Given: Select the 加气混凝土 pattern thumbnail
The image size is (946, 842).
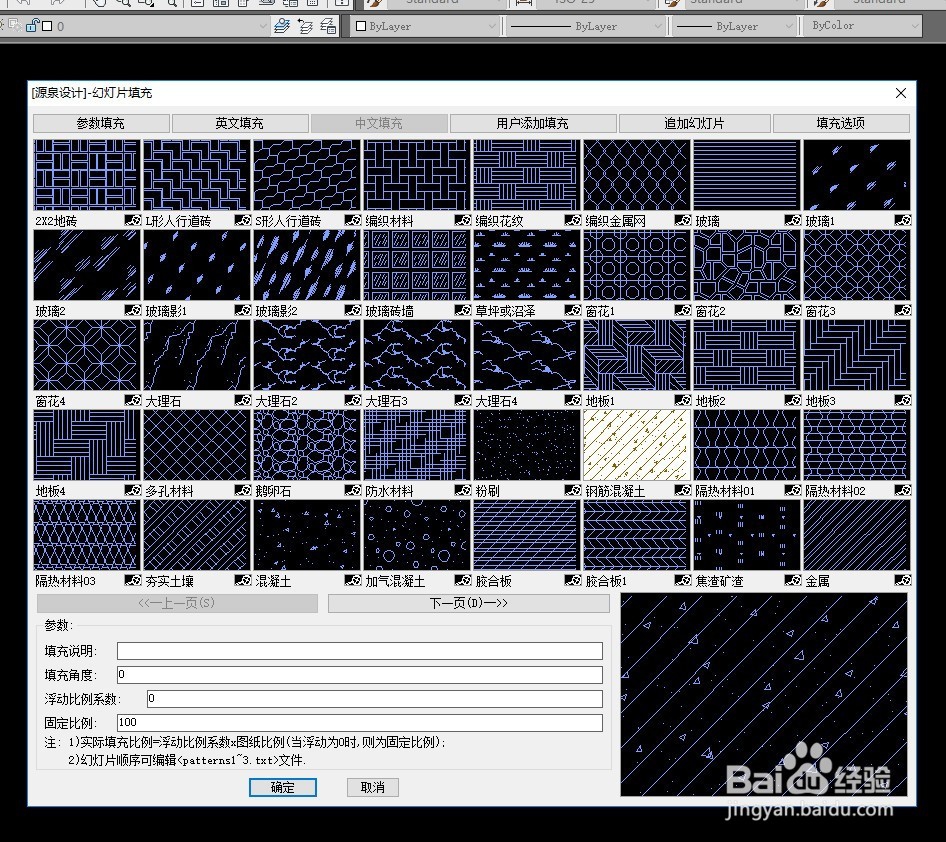Looking at the screenshot, I should coord(417,535).
